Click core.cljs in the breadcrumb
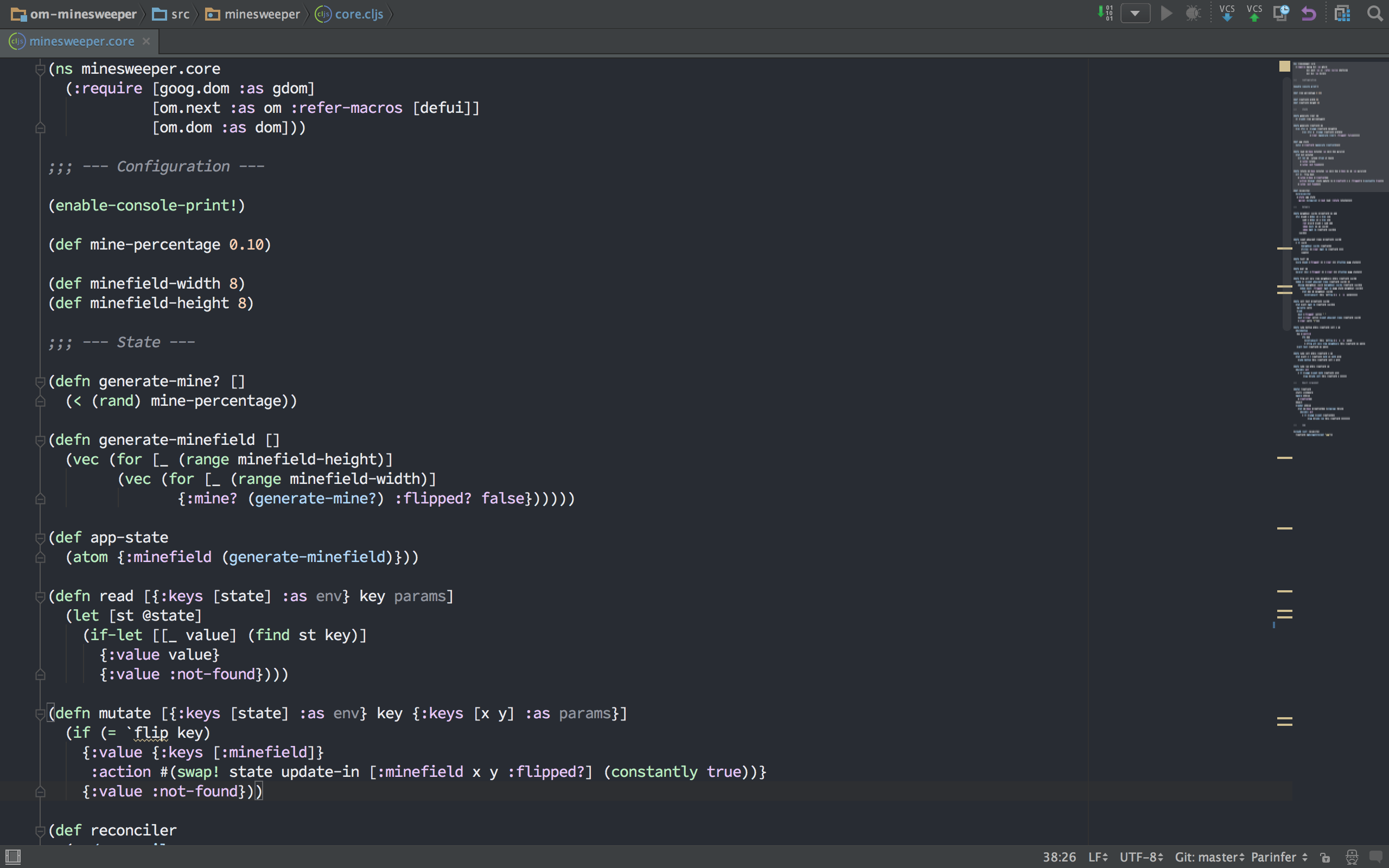 (358, 14)
